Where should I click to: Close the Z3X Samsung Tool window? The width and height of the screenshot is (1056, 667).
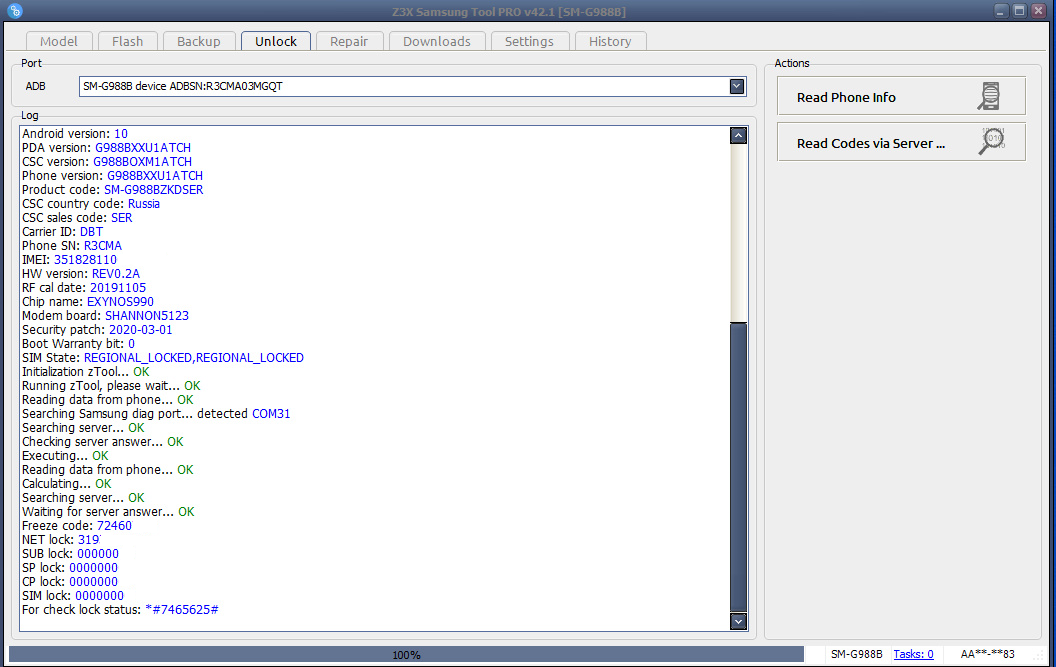pyautogui.click(x=1038, y=10)
